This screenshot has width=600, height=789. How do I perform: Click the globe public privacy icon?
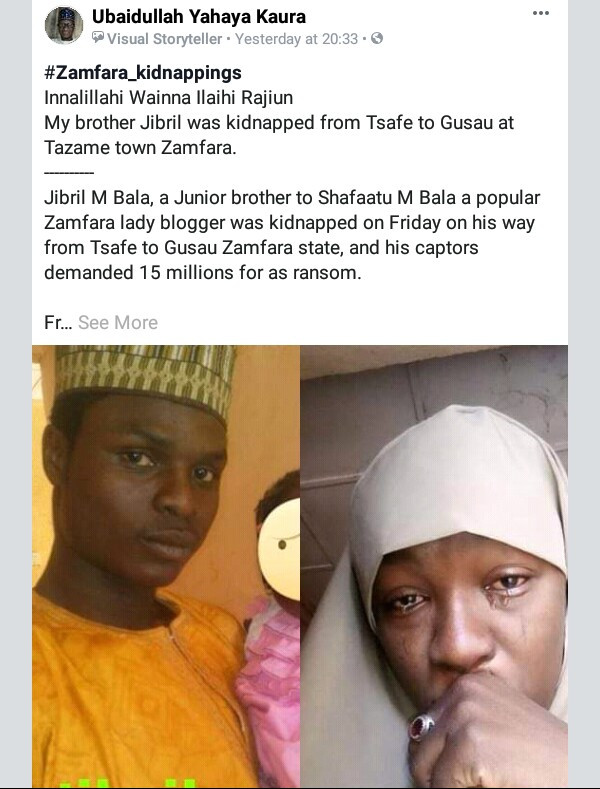pyautogui.click(x=377, y=38)
